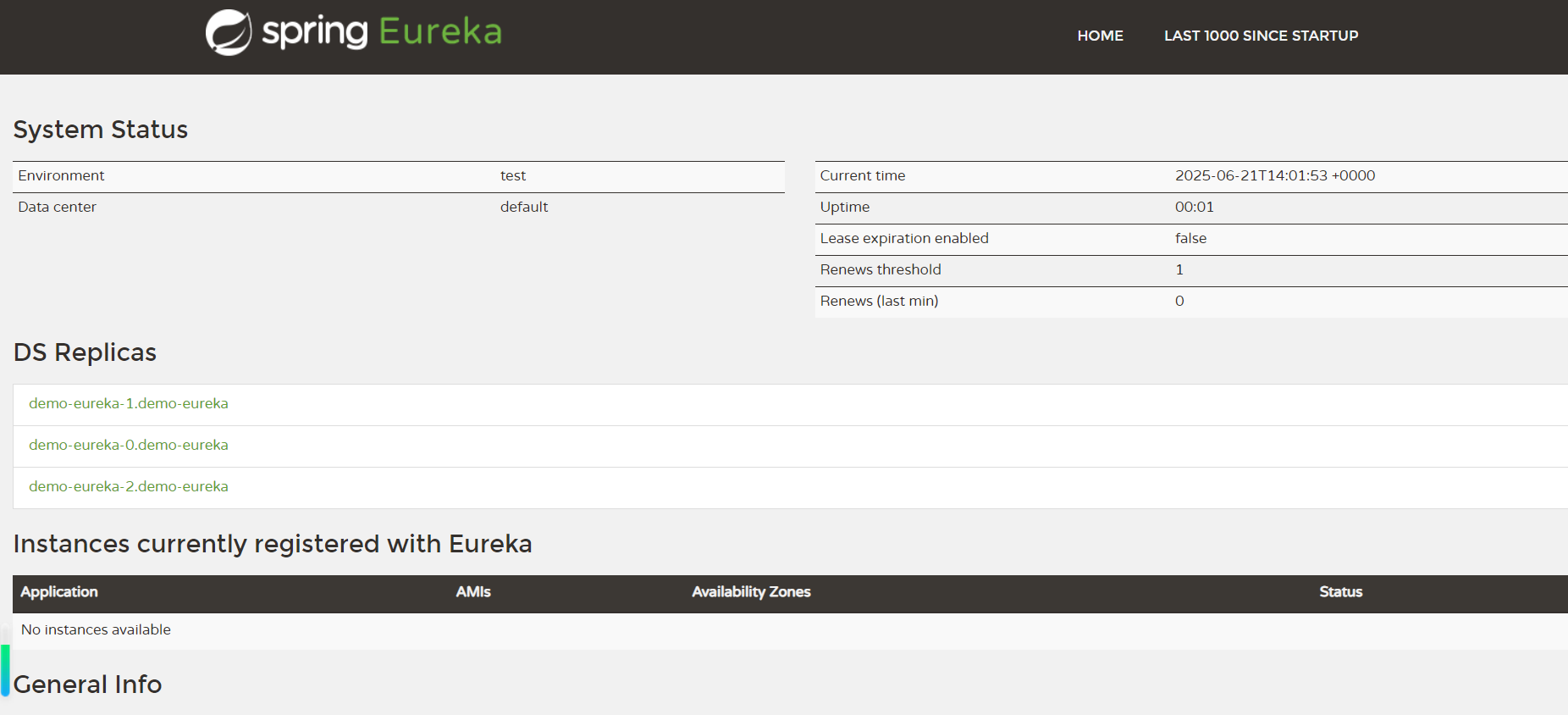Open LAST 1000 SINCE STARTUP page
Viewport: 1568px width, 715px height.
1261,36
